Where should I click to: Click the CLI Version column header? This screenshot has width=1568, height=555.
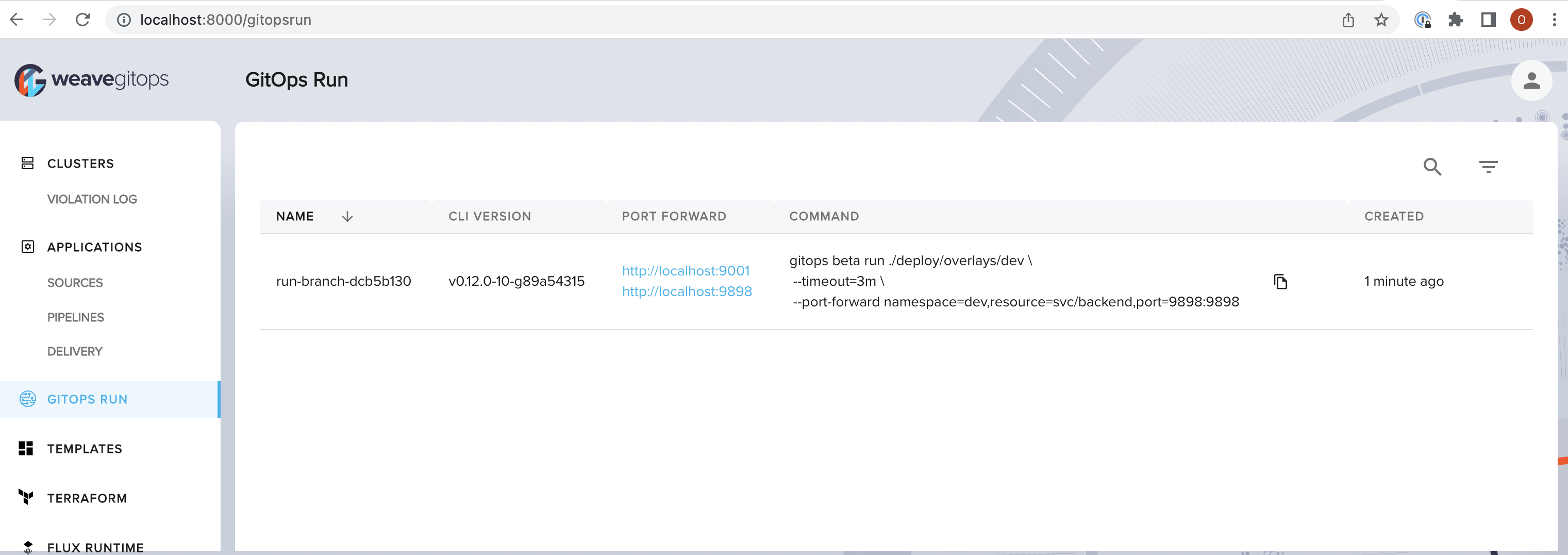(489, 216)
